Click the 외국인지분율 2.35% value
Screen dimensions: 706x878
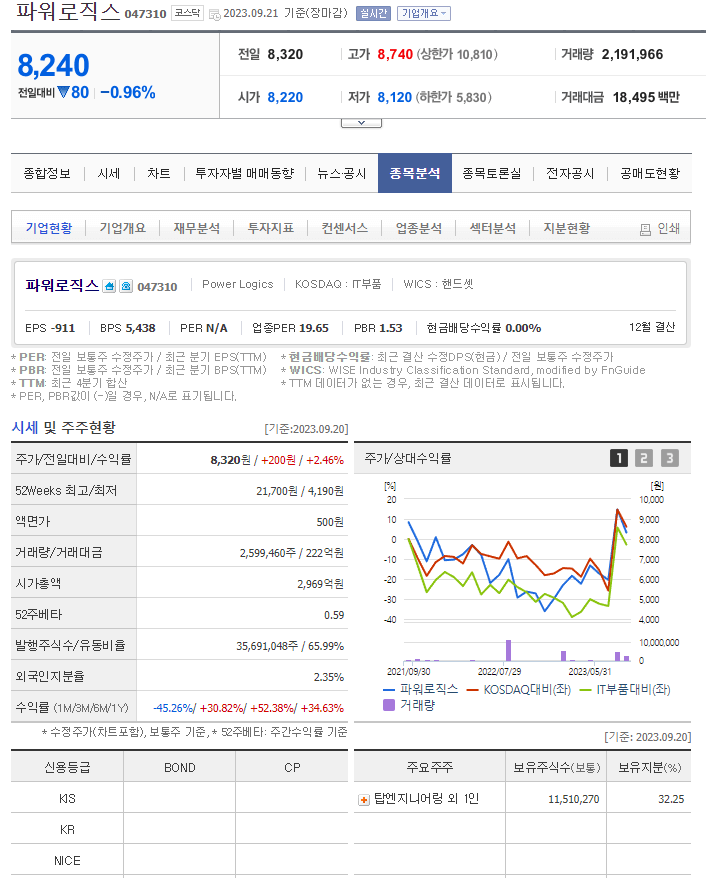[x=329, y=677]
